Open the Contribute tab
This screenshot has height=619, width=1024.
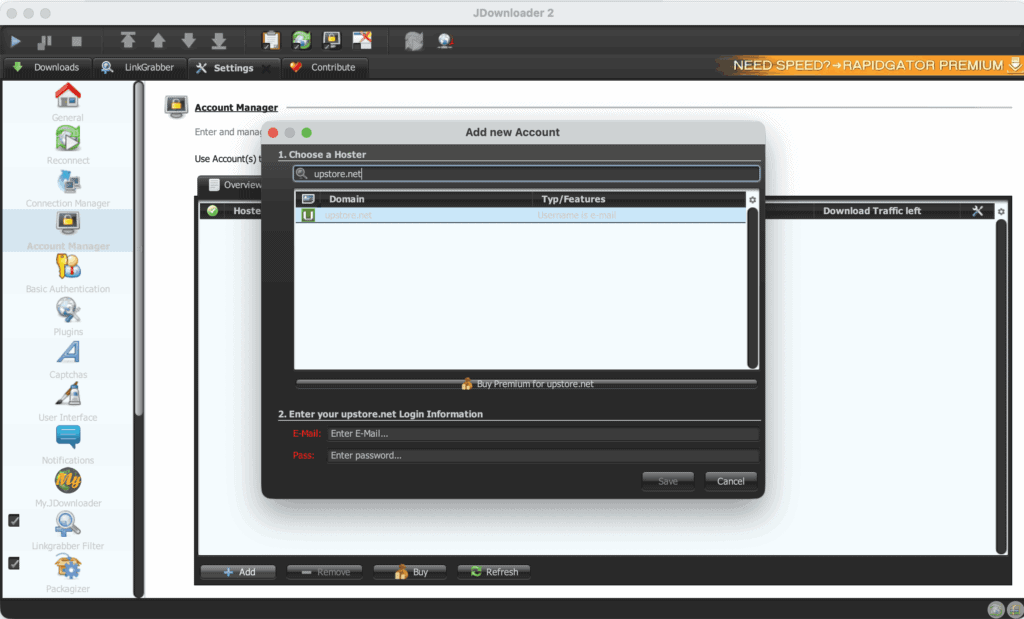click(x=324, y=67)
